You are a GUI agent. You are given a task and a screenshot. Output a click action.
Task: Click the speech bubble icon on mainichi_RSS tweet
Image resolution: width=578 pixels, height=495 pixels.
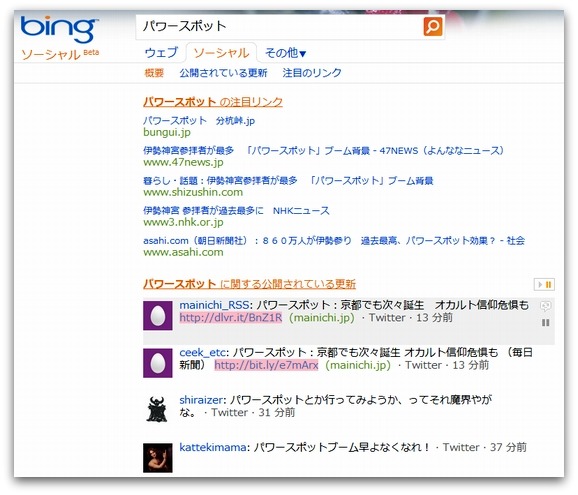coord(546,306)
